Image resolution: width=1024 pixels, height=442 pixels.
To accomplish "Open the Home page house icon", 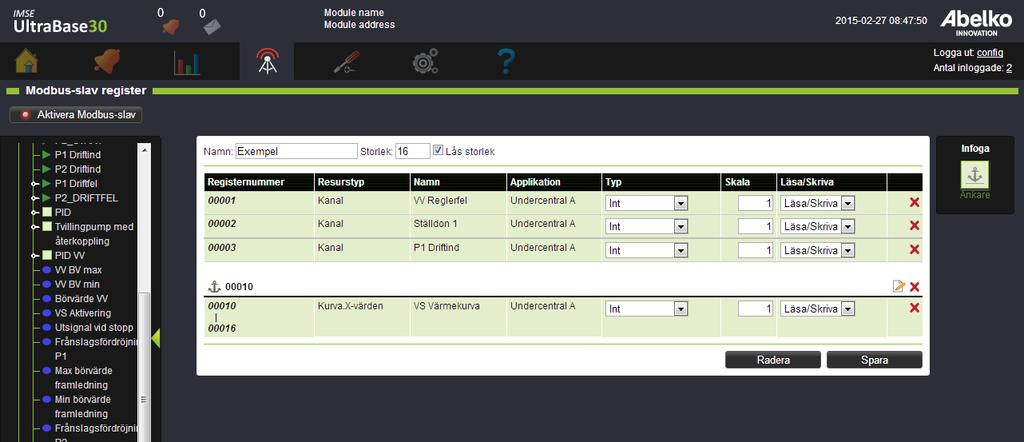I will pos(26,61).
